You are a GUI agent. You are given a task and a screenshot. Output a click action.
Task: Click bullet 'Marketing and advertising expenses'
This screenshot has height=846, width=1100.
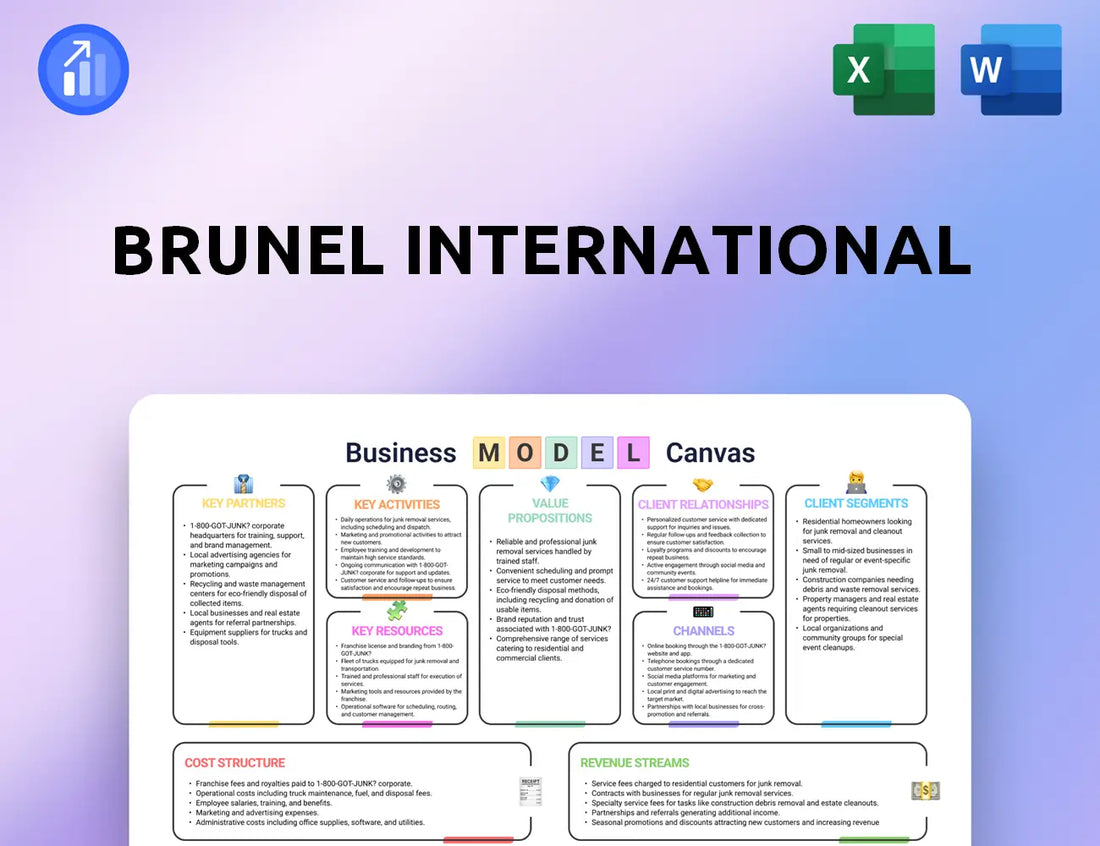point(255,812)
